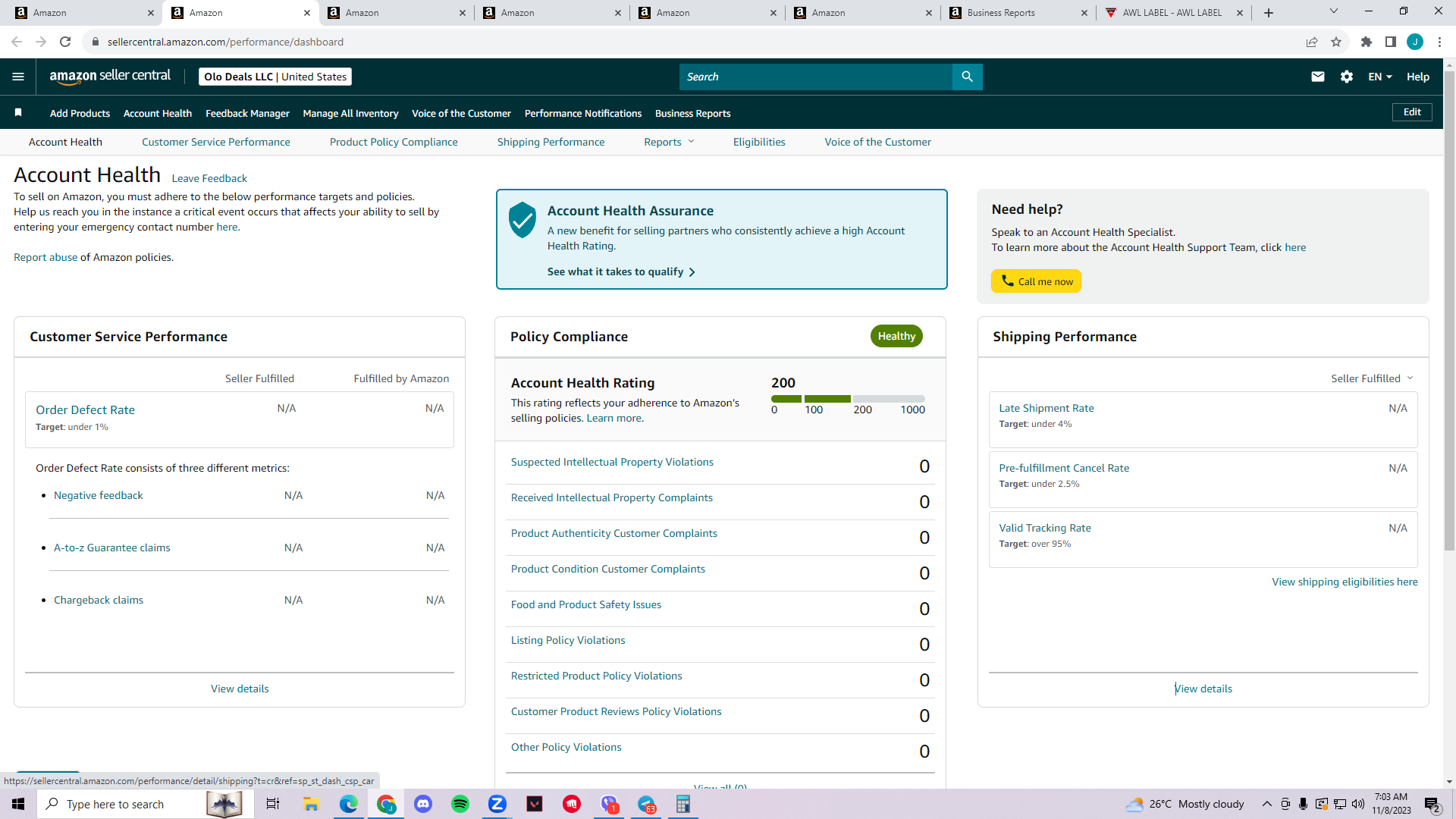Click the page vertical scrollbar
Viewport: 1456px width, 819px height.
pos(1449,311)
